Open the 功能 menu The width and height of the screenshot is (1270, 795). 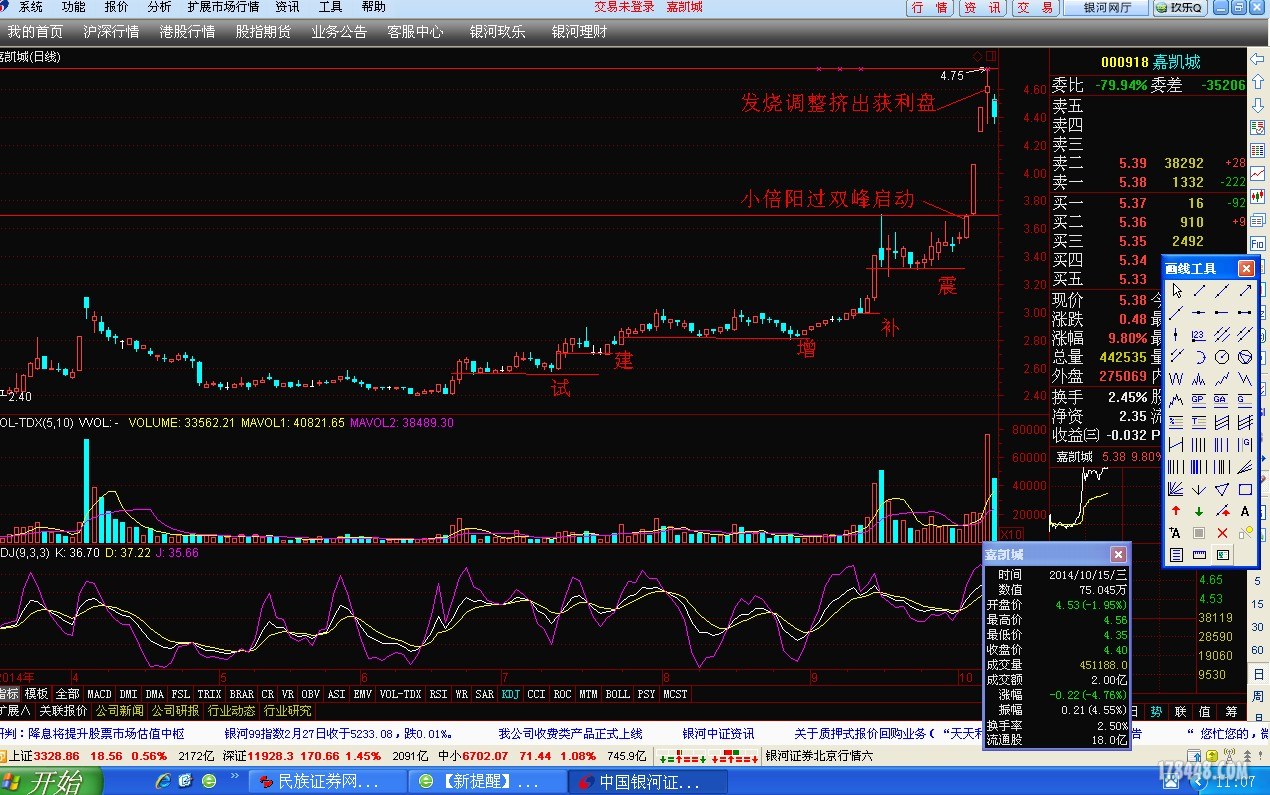pos(74,7)
